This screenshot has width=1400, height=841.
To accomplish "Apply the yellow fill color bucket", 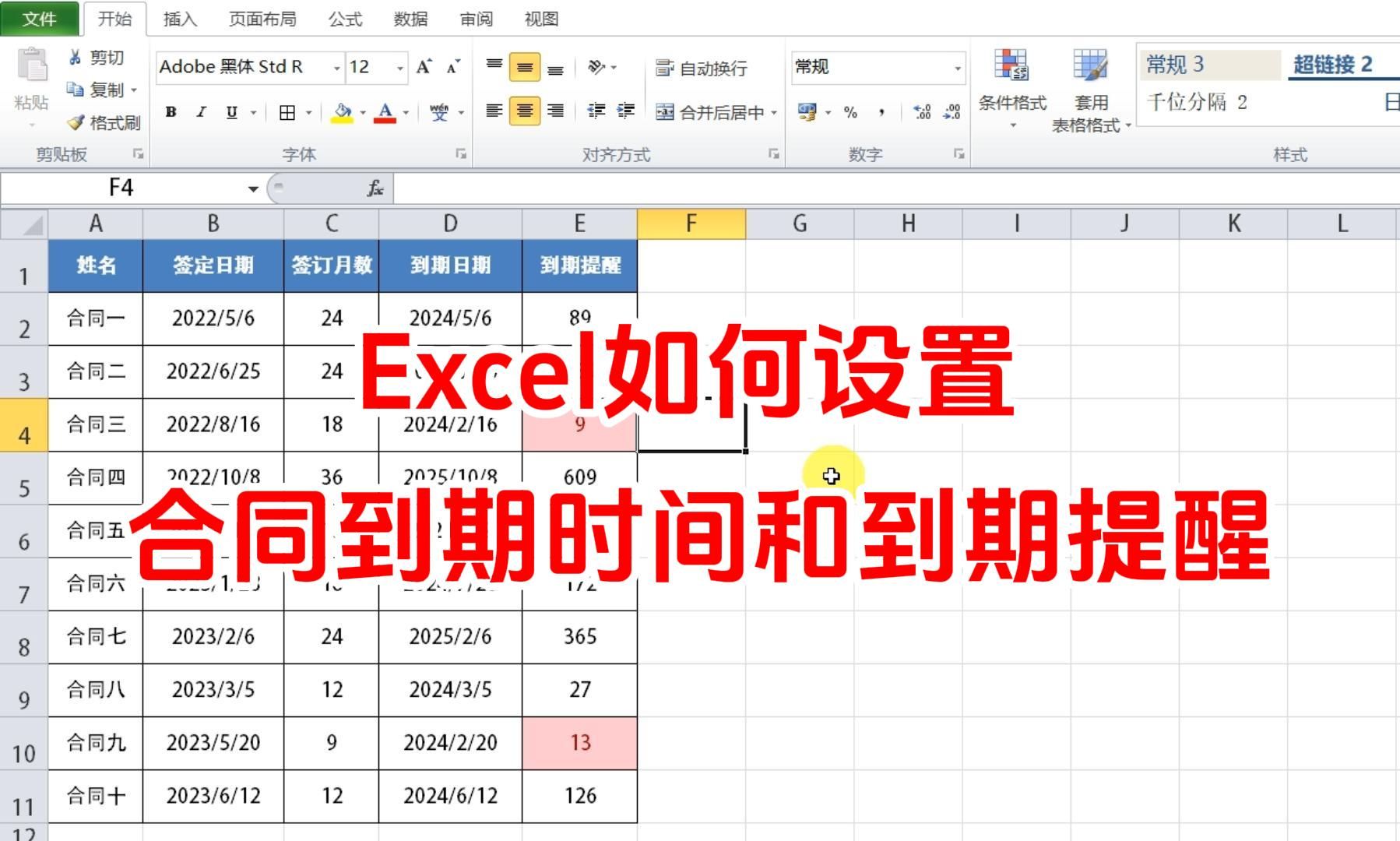I will tap(343, 112).
